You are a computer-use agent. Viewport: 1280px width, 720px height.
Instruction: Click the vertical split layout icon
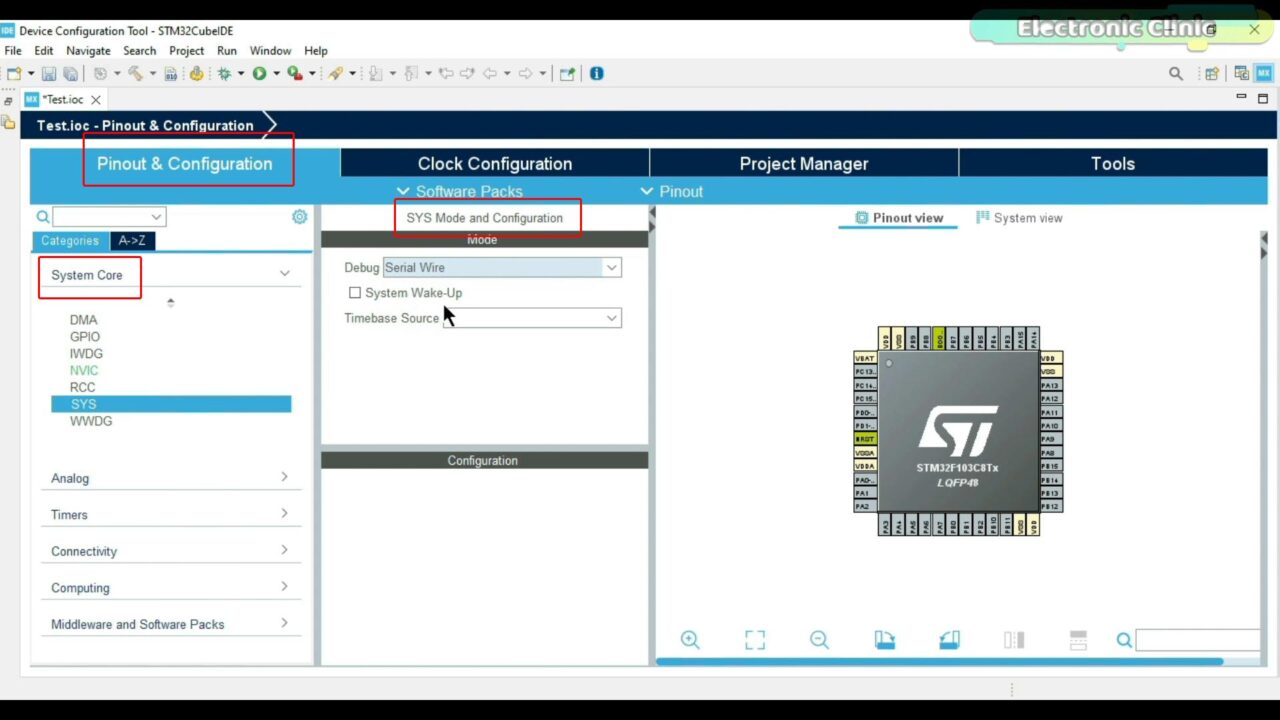pos(1014,640)
